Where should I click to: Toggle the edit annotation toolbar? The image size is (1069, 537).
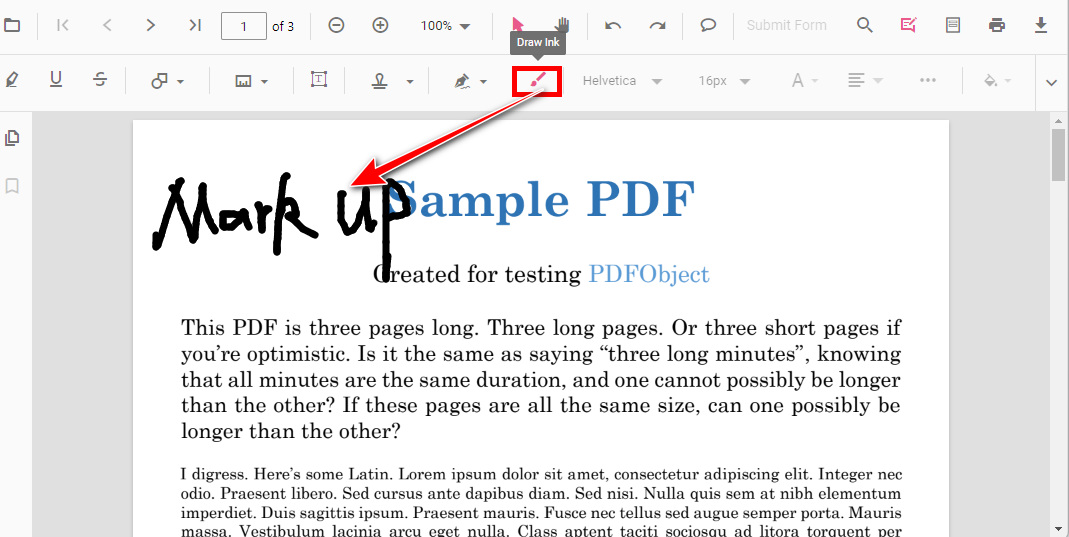point(909,25)
